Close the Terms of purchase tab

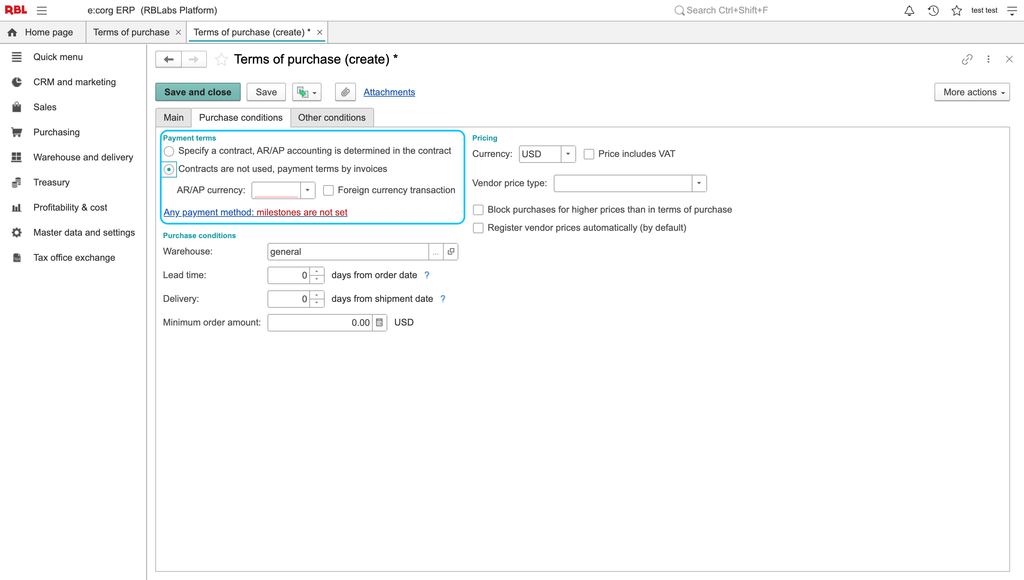178,32
